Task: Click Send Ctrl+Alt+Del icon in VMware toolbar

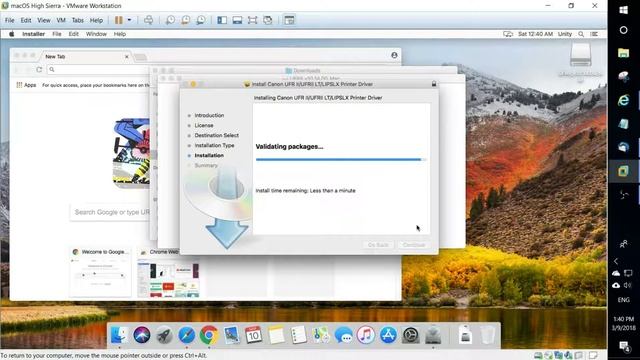Action: point(149,20)
